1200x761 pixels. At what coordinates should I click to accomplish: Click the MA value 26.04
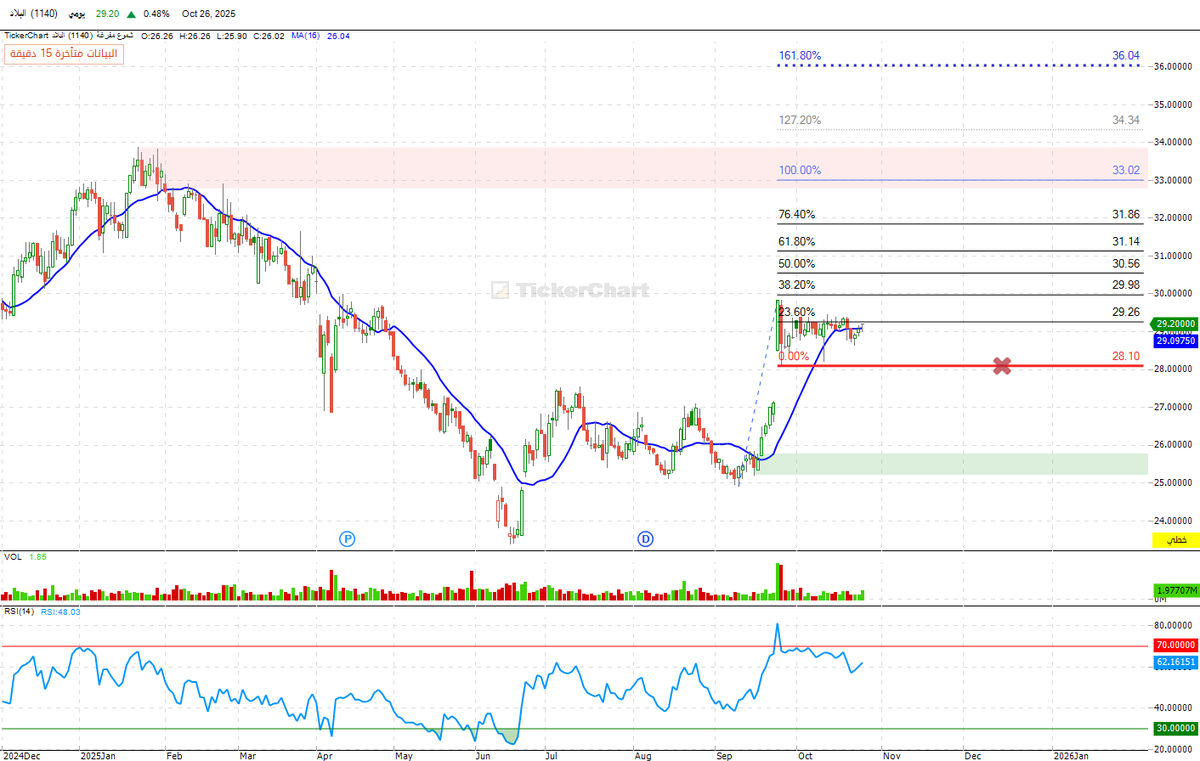(337, 35)
